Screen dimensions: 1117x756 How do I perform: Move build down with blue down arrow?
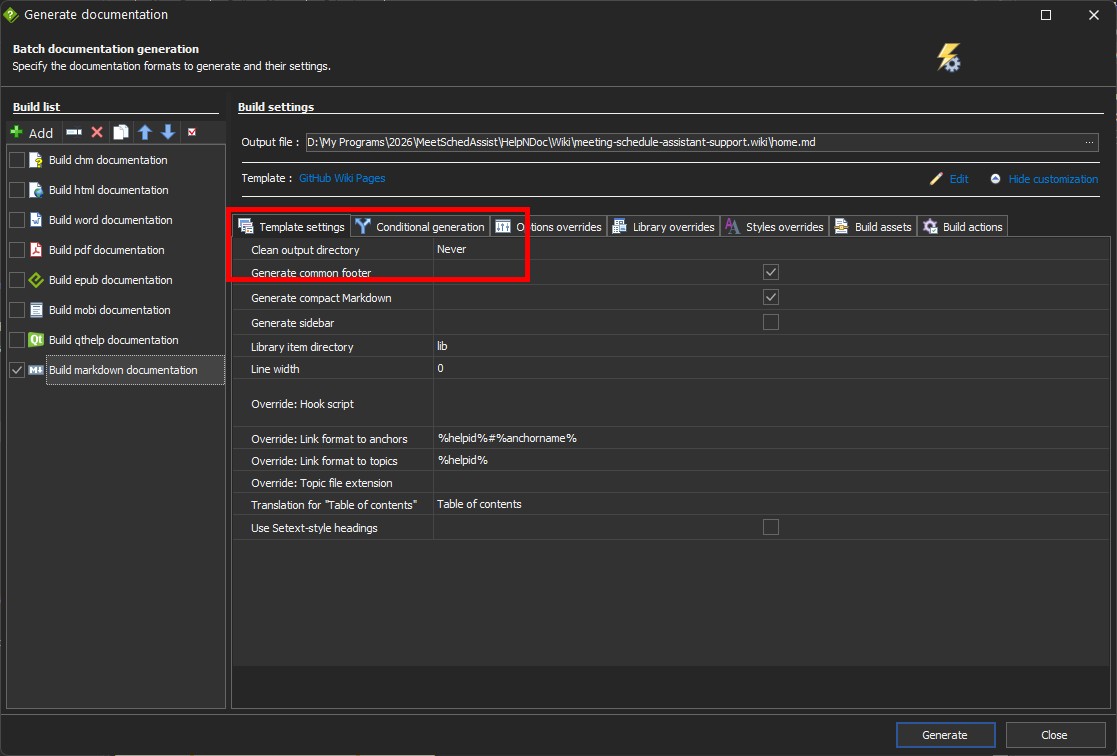coord(168,132)
